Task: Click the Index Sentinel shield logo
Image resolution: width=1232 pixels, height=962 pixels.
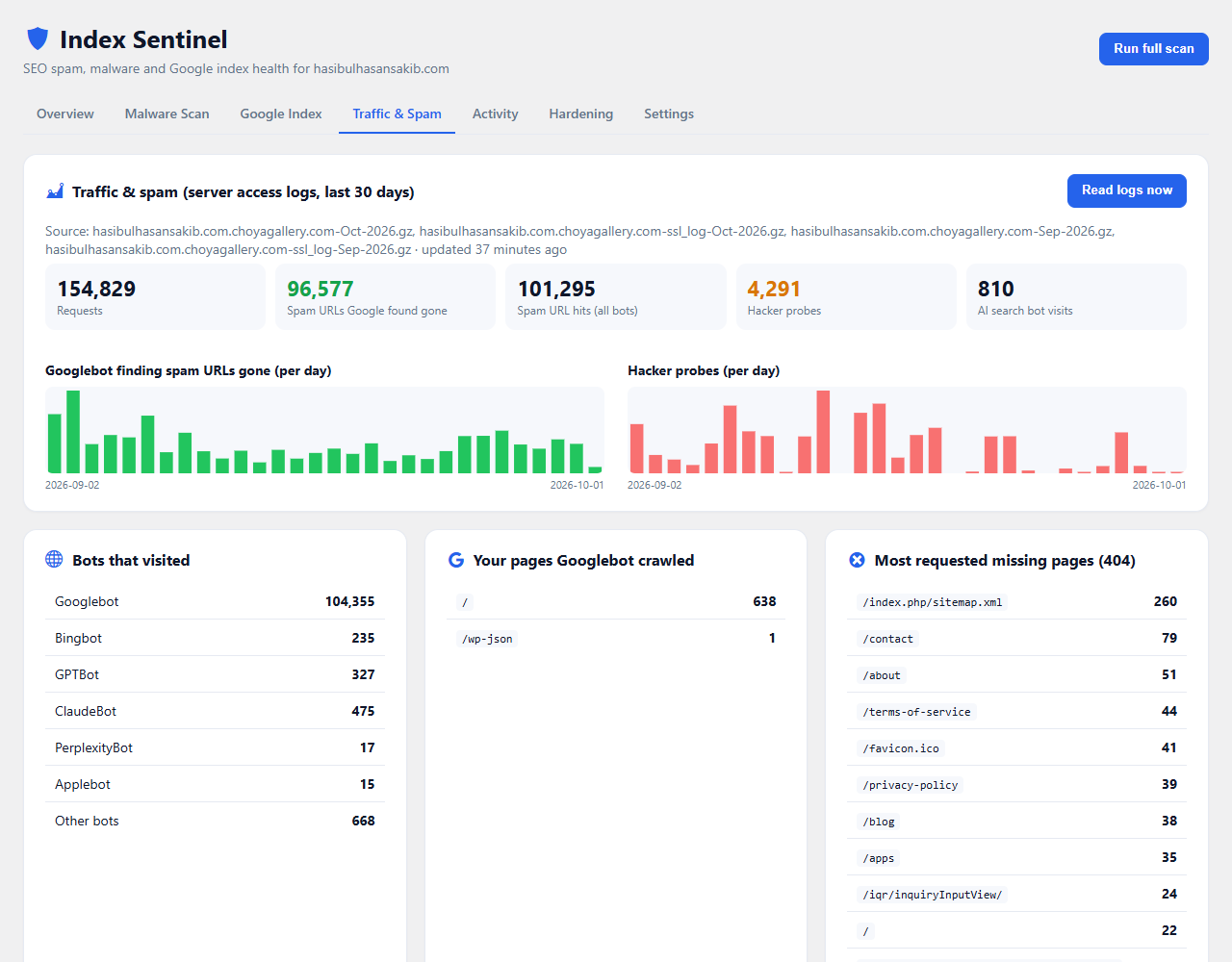Action: coord(38,38)
